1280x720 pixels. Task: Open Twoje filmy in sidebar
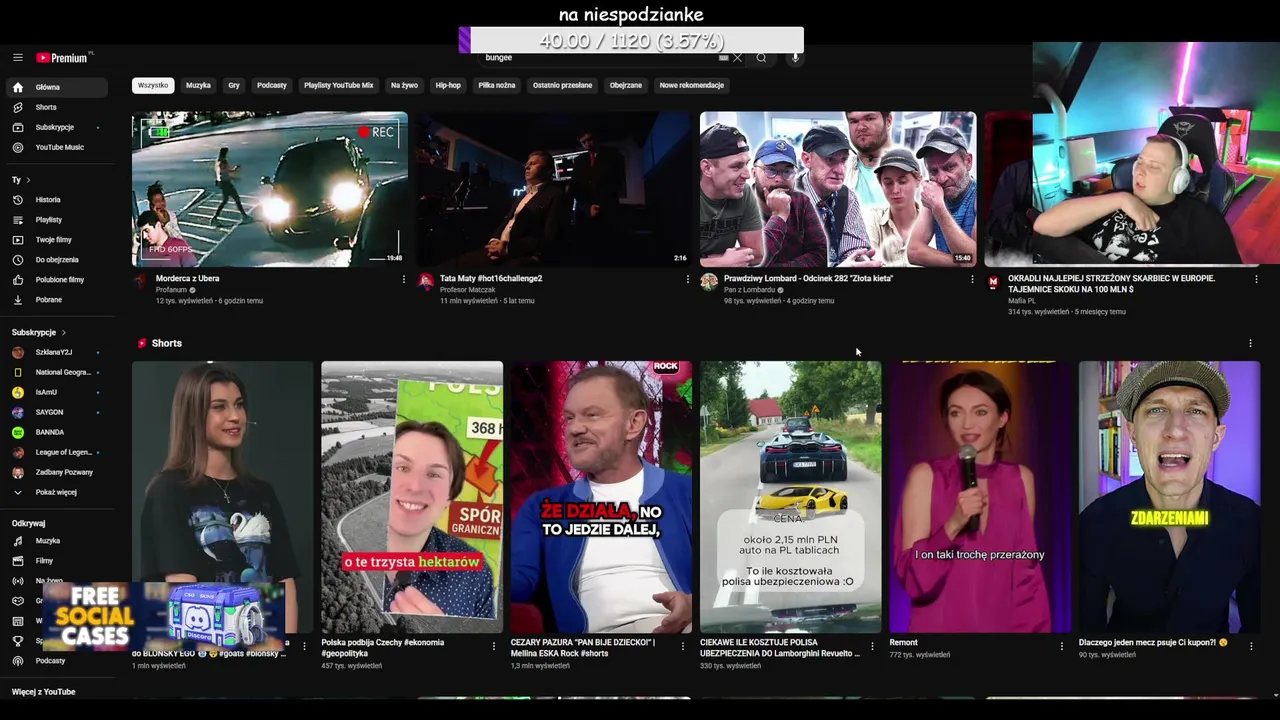[x=56, y=240]
